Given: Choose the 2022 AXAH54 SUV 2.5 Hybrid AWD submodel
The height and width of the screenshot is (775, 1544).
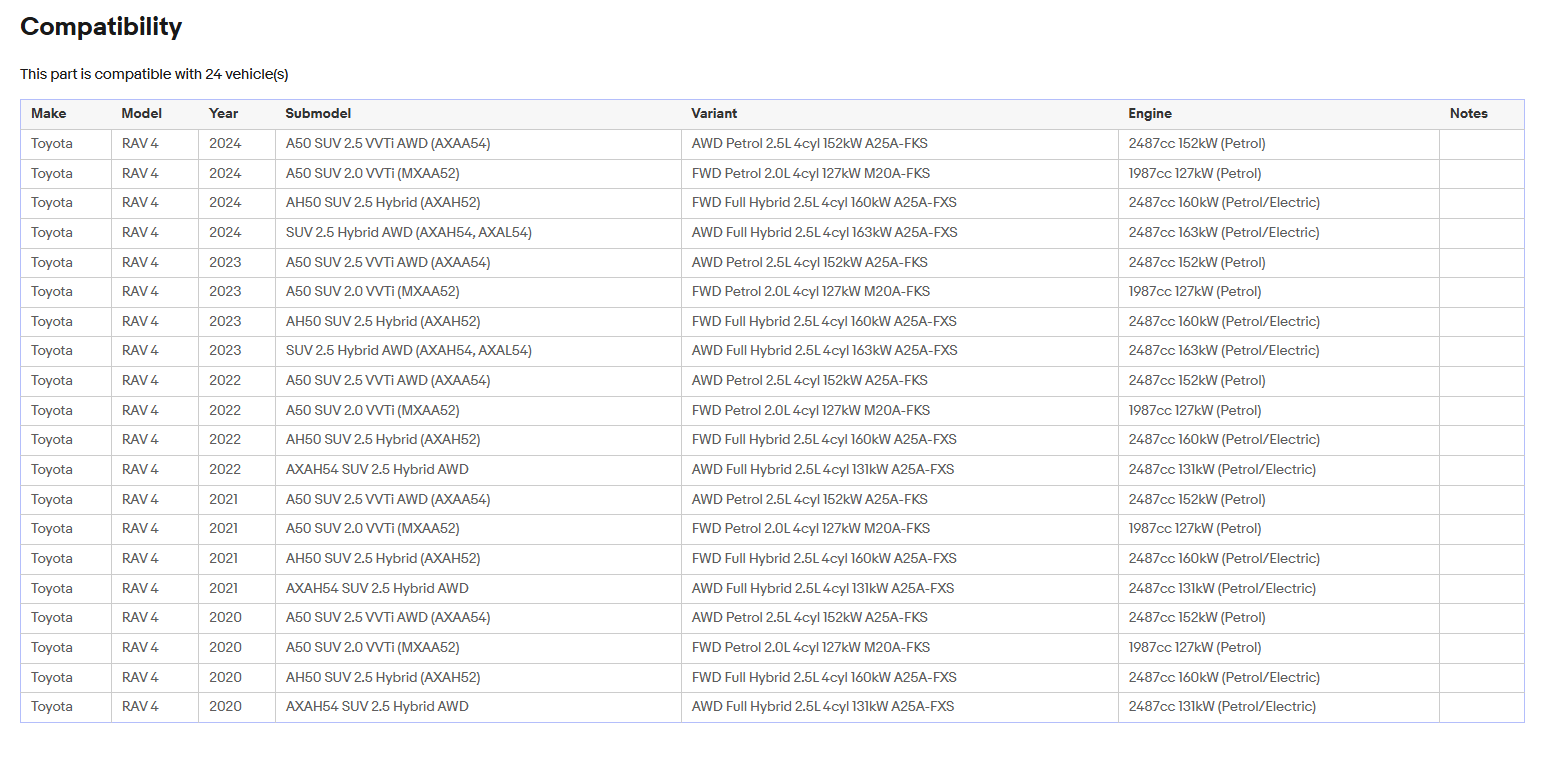Looking at the screenshot, I should point(478,470).
